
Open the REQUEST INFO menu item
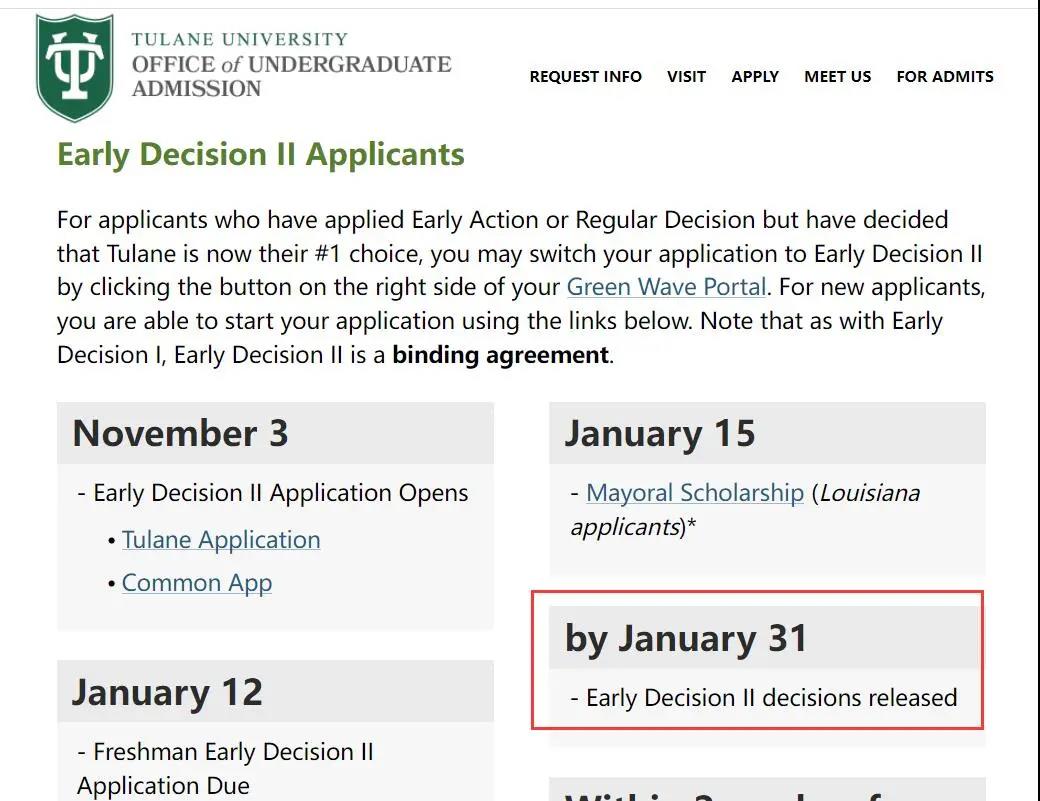tap(585, 76)
